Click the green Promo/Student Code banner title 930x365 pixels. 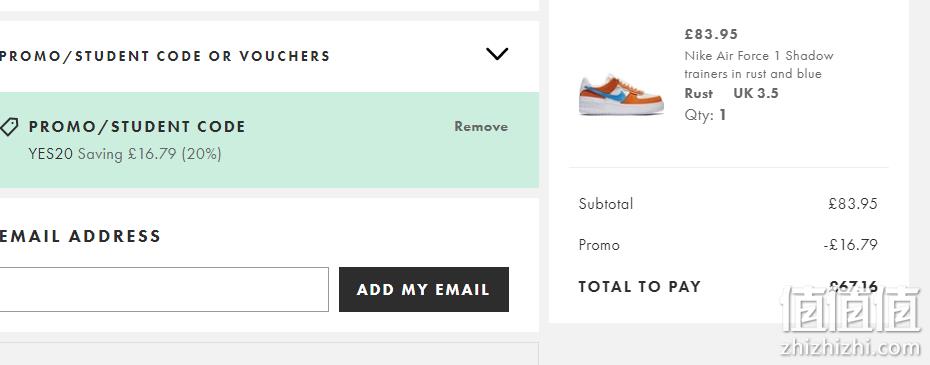(x=137, y=126)
